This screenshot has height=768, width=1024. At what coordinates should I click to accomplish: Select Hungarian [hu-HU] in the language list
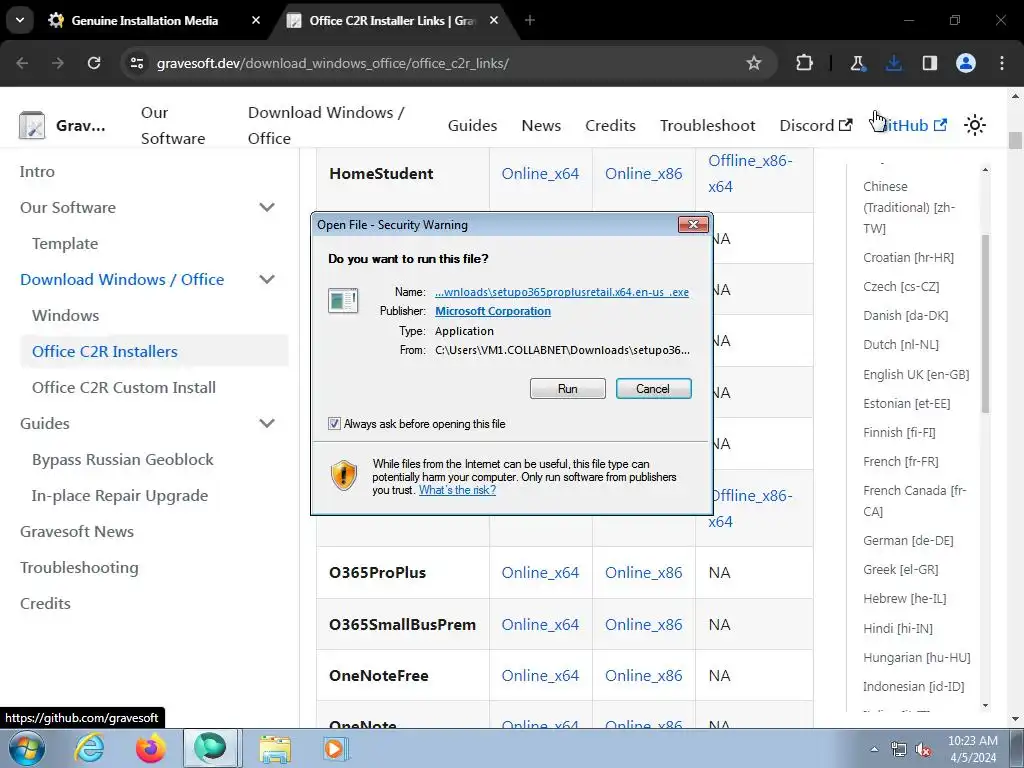(916, 658)
